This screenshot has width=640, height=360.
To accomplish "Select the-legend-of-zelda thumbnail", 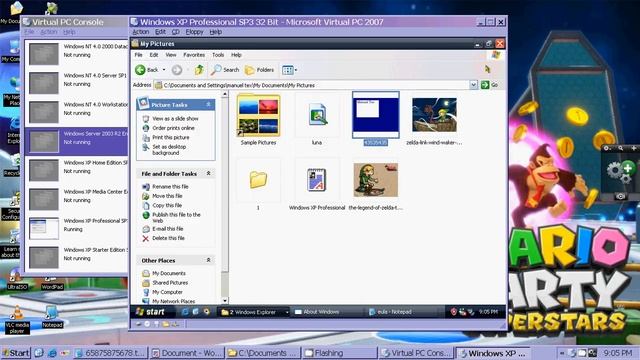I will 376,180.
